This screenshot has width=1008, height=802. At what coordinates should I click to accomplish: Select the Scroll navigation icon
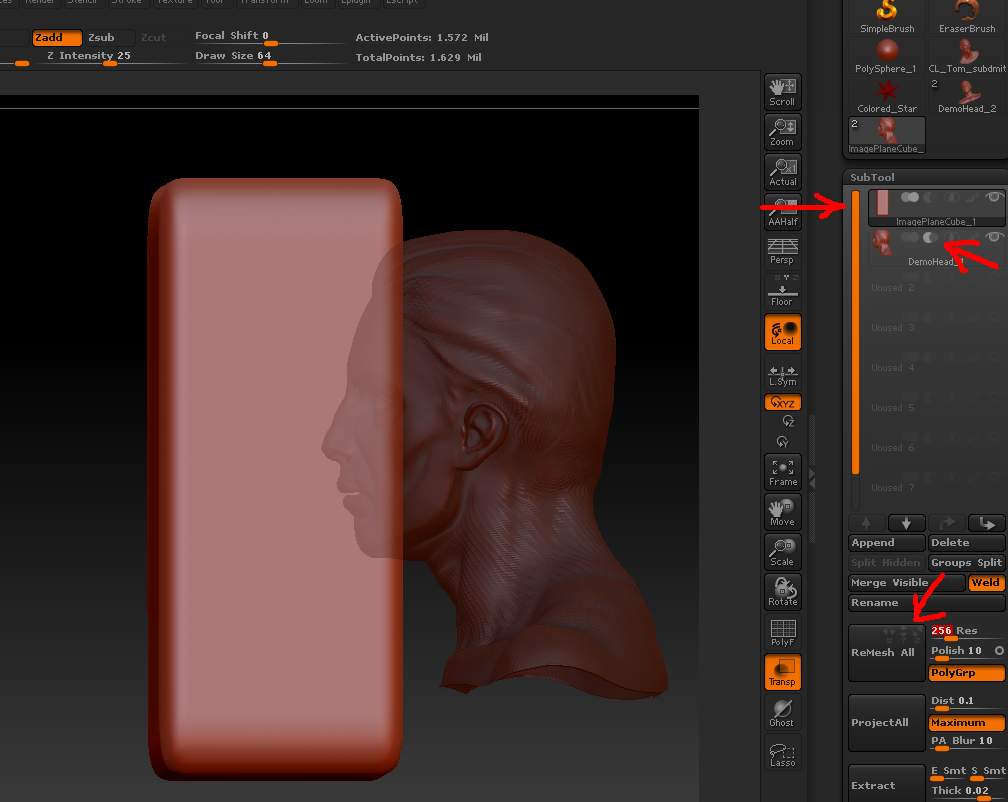pyautogui.click(x=782, y=91)
